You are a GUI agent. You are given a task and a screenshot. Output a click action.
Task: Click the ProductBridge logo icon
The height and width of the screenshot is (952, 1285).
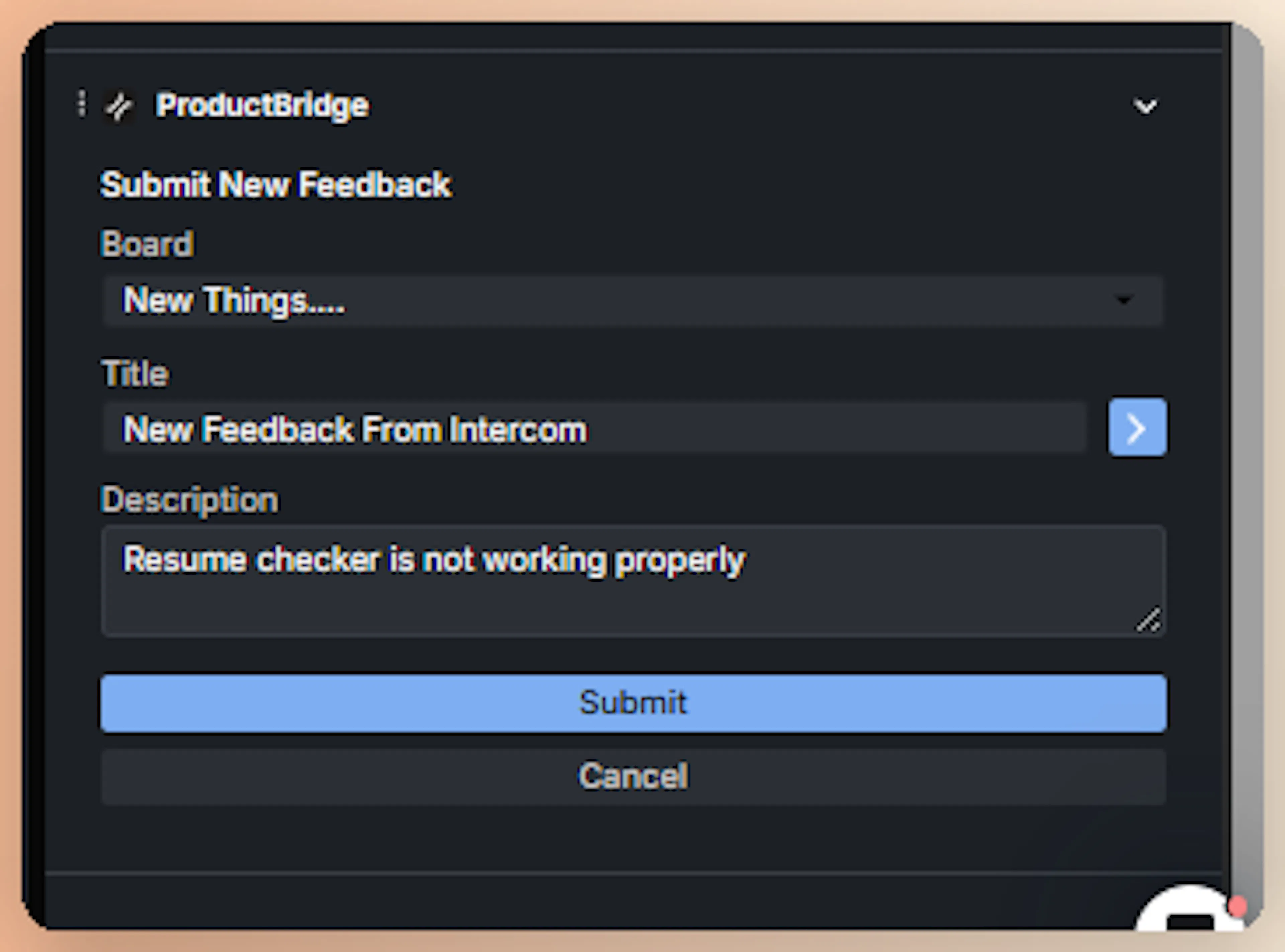(x=119, y=106)
